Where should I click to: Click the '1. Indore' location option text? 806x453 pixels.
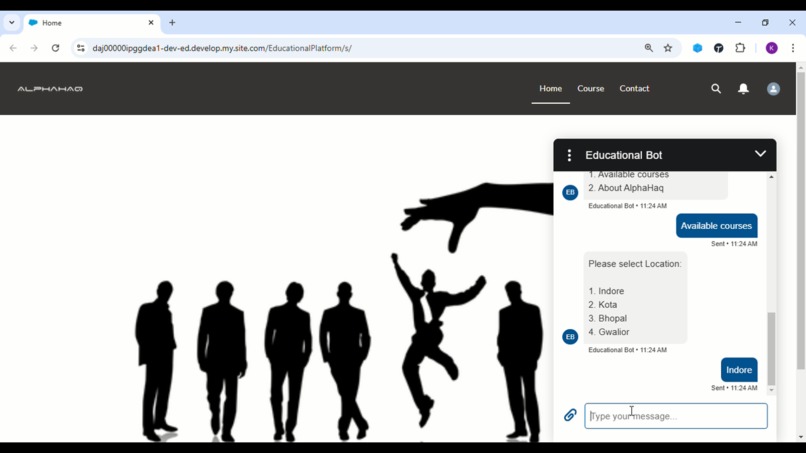(x=606, y=291)
